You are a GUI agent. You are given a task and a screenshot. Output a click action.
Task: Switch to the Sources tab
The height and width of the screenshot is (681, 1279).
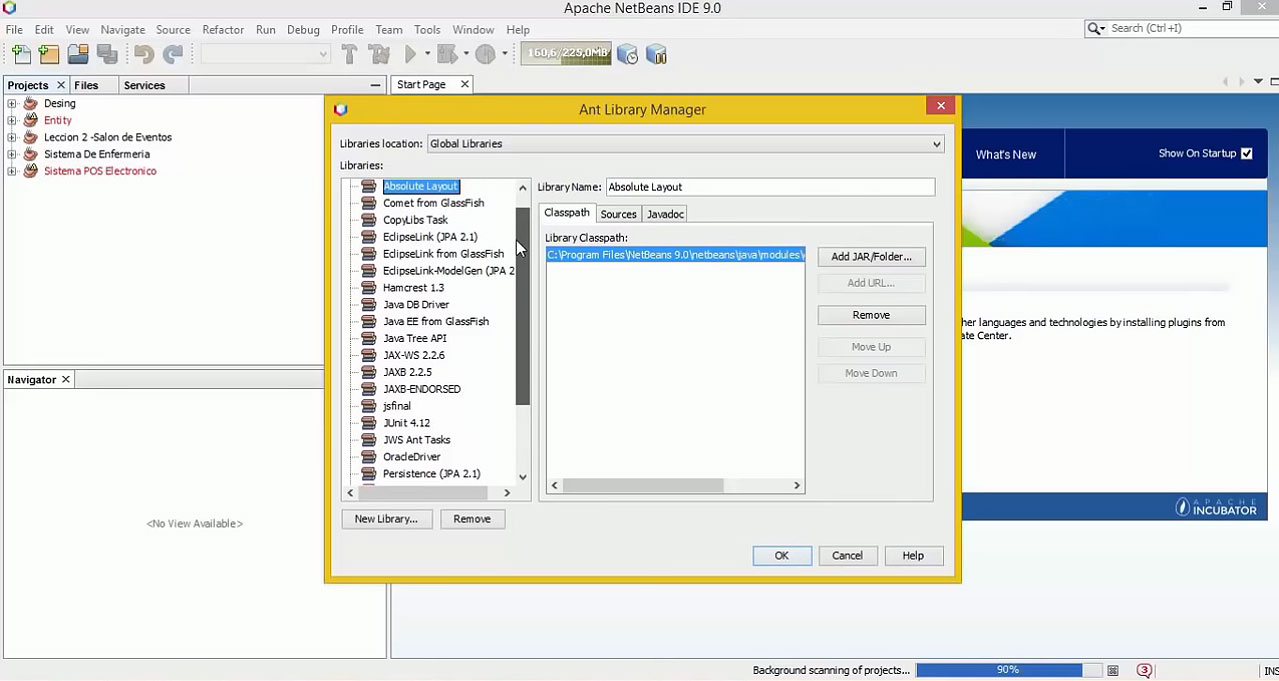(618, 214)
